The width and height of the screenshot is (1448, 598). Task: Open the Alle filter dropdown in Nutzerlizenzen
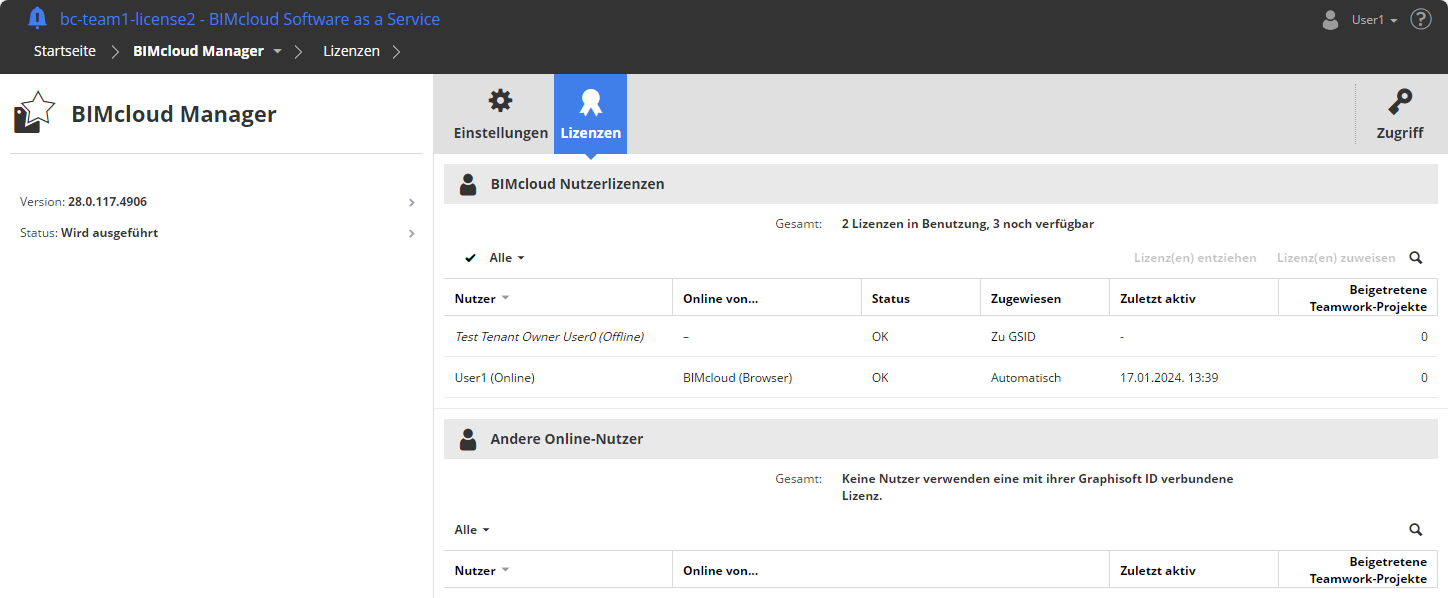pyautogui.click(x=507, y=258)
